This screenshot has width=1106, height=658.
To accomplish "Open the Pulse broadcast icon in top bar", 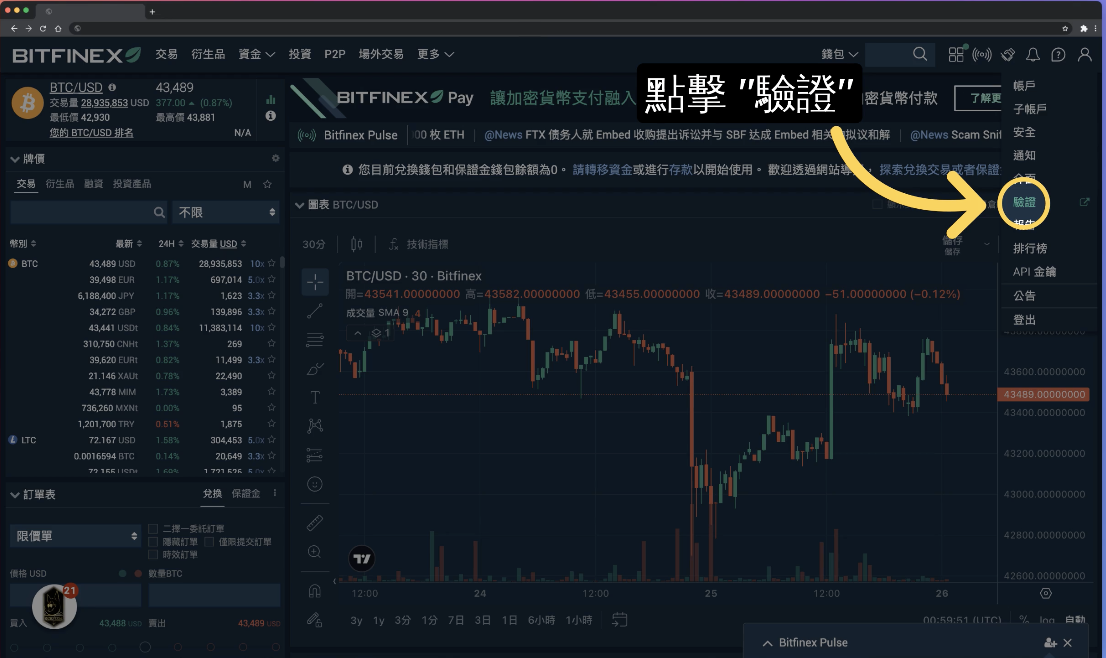I will click(982, 54).
